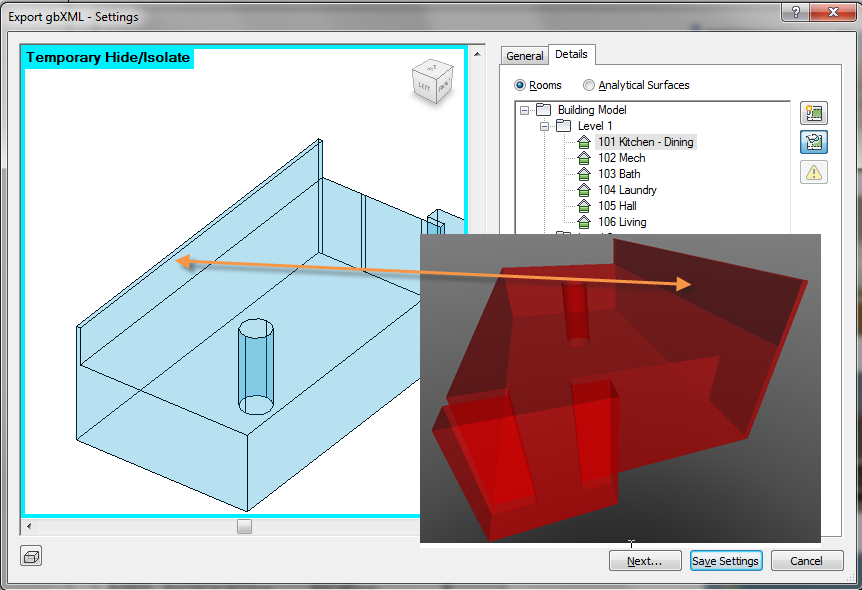This screenshot has width=862, height=590.
Task: Click the Building Model folder icon
Action: point(543,110)
